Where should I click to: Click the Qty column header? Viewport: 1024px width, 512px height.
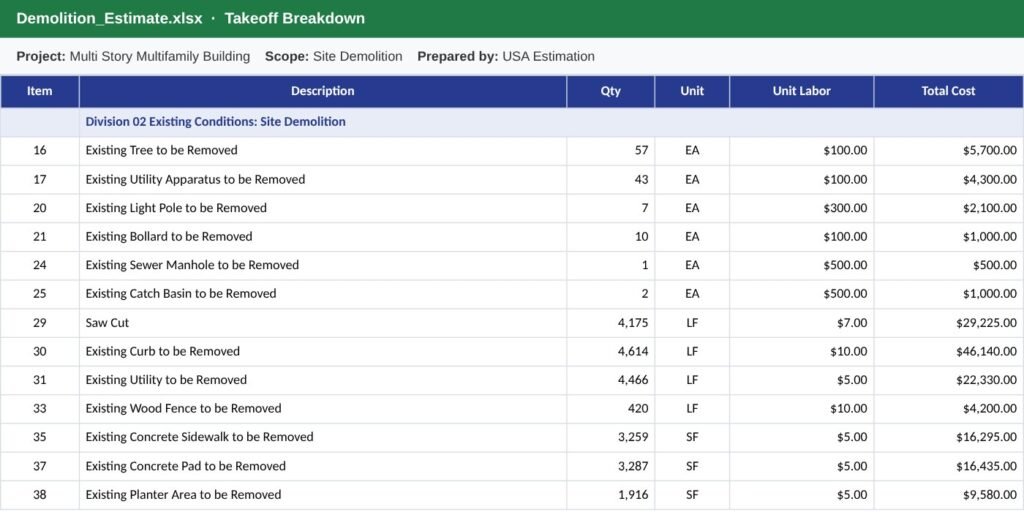(611, 91)
